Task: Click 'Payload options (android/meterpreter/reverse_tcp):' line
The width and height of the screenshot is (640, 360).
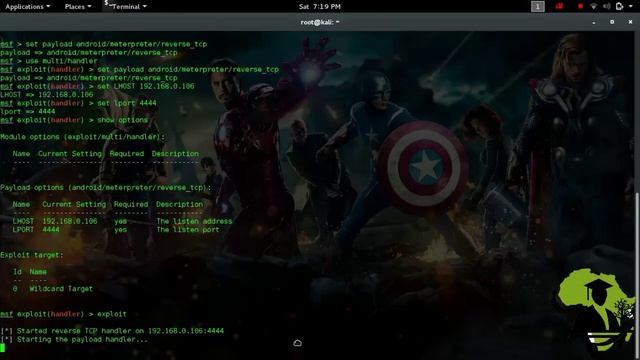Action: [x=106, y=187]
